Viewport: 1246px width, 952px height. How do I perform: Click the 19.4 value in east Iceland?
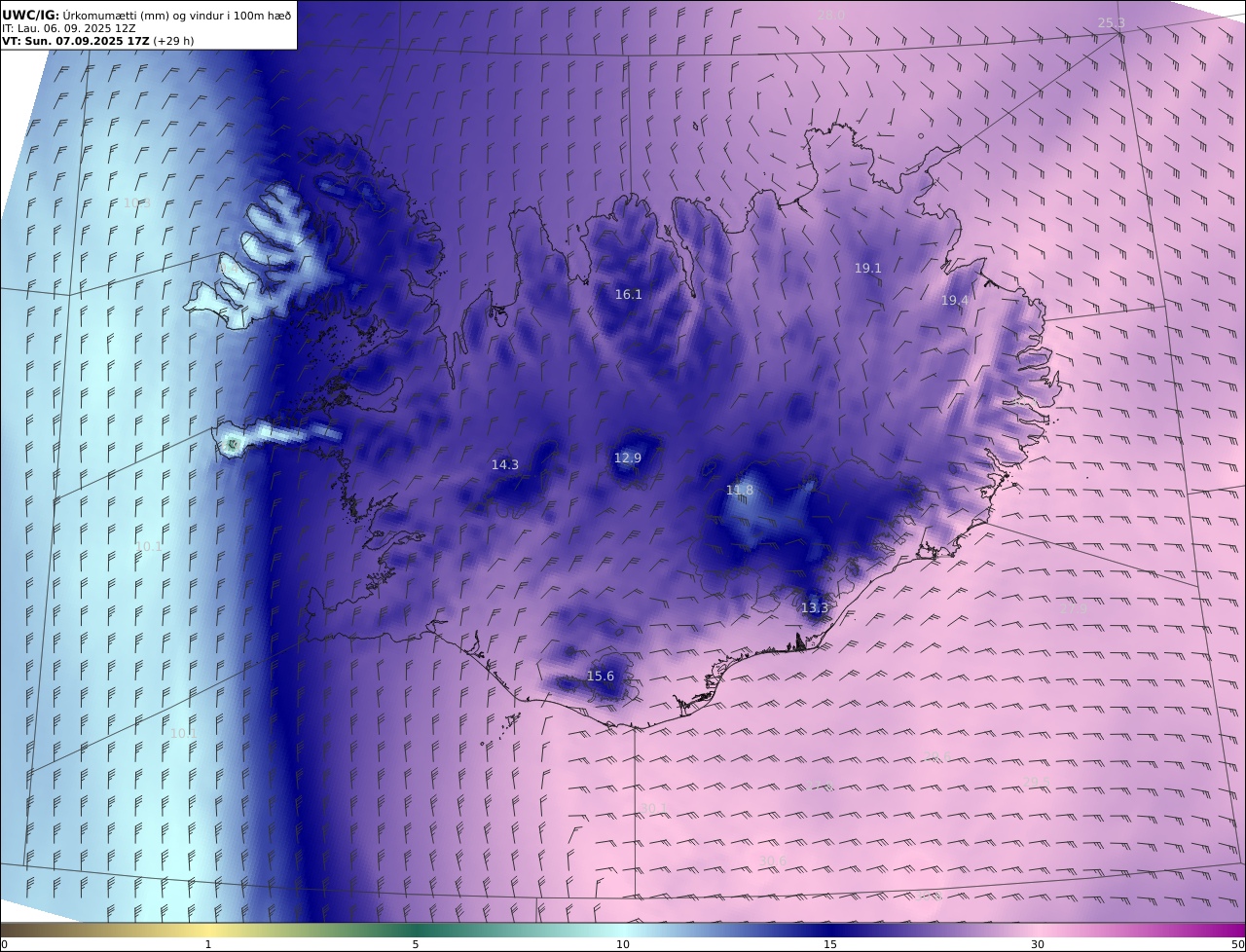pos(954,301)
